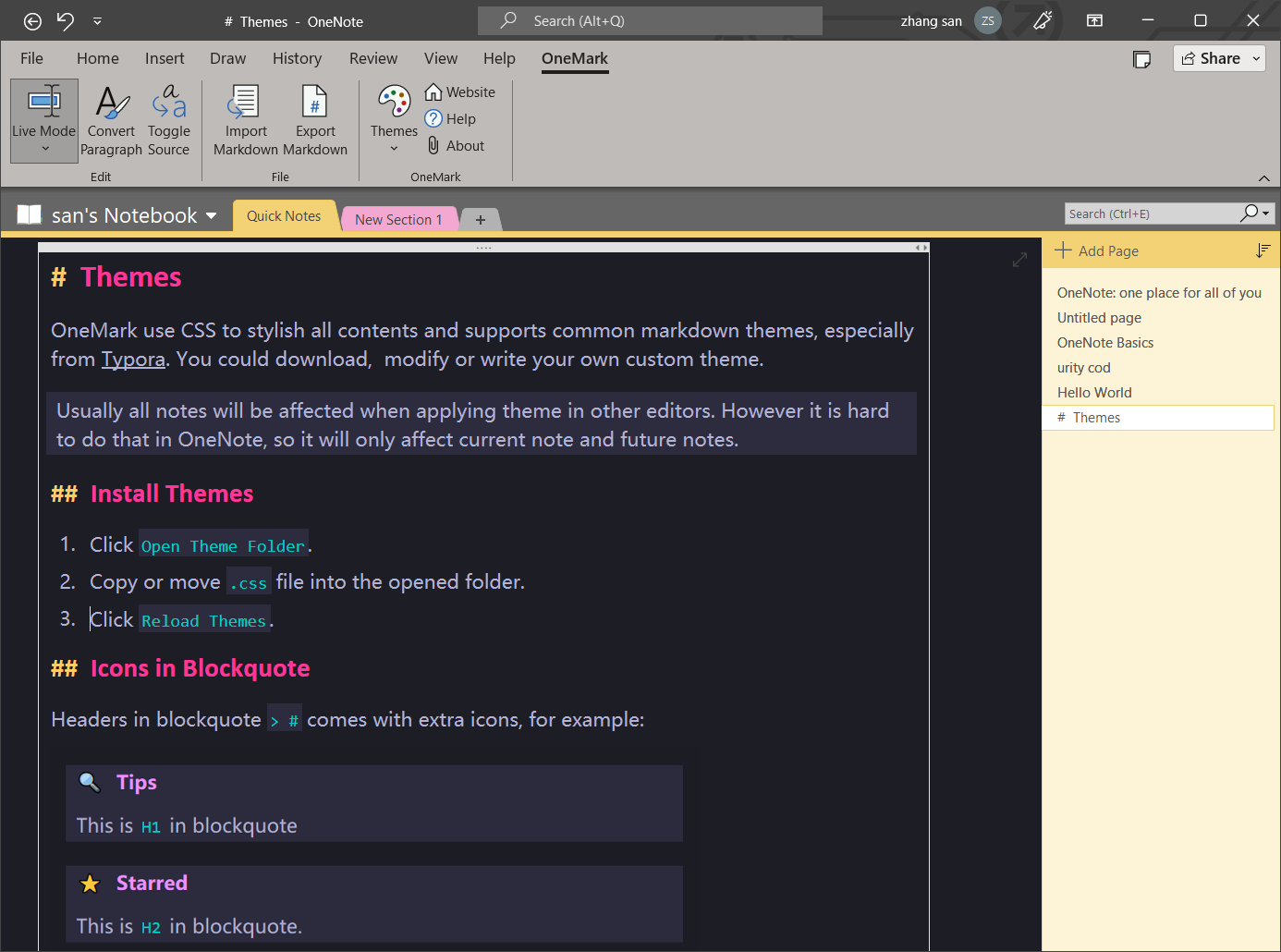Click the '.css' inline code
This screenshot has width=1281, height=952.
point(248,583)
